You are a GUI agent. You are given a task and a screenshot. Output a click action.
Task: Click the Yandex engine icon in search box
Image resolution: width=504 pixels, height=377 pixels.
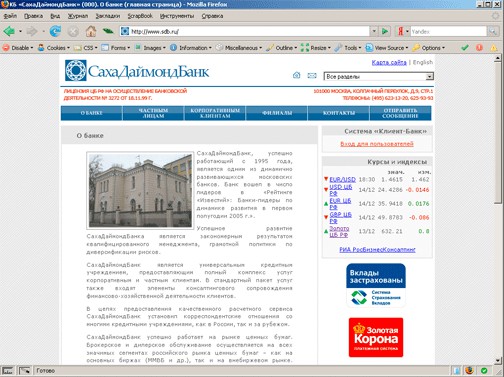pos(401,31)
